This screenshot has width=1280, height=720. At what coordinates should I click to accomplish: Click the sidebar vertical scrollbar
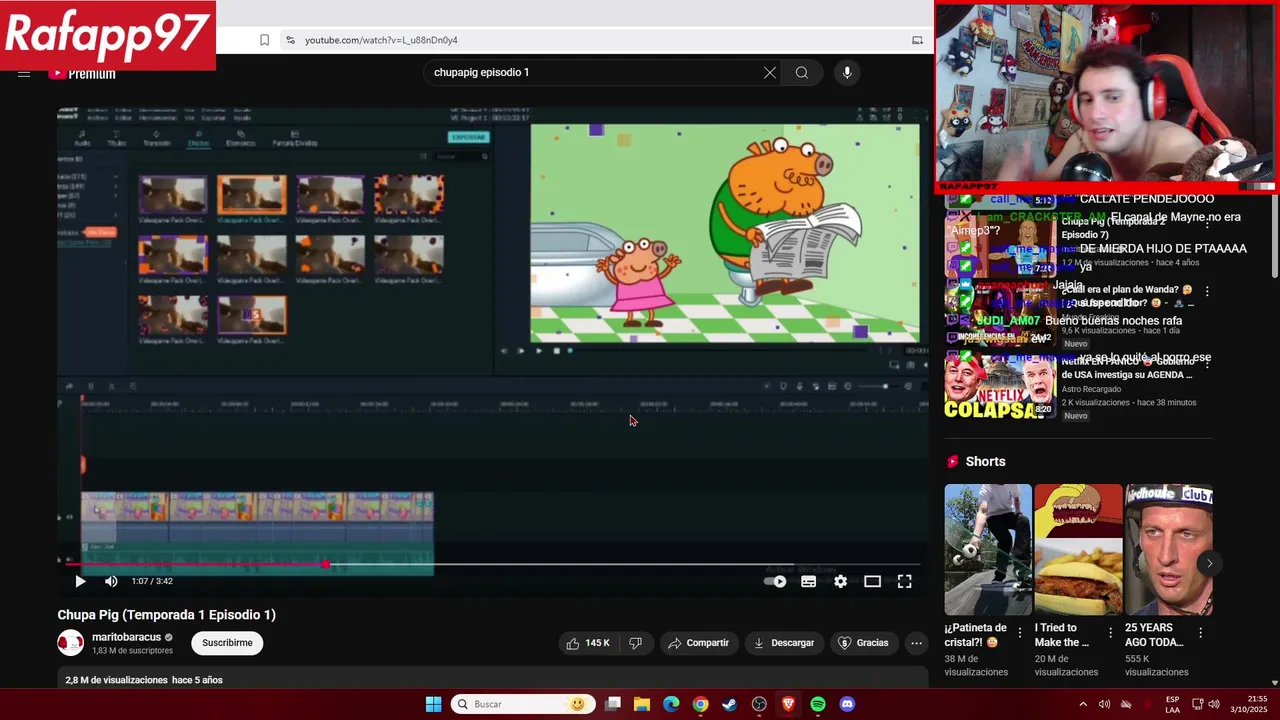1274,236
